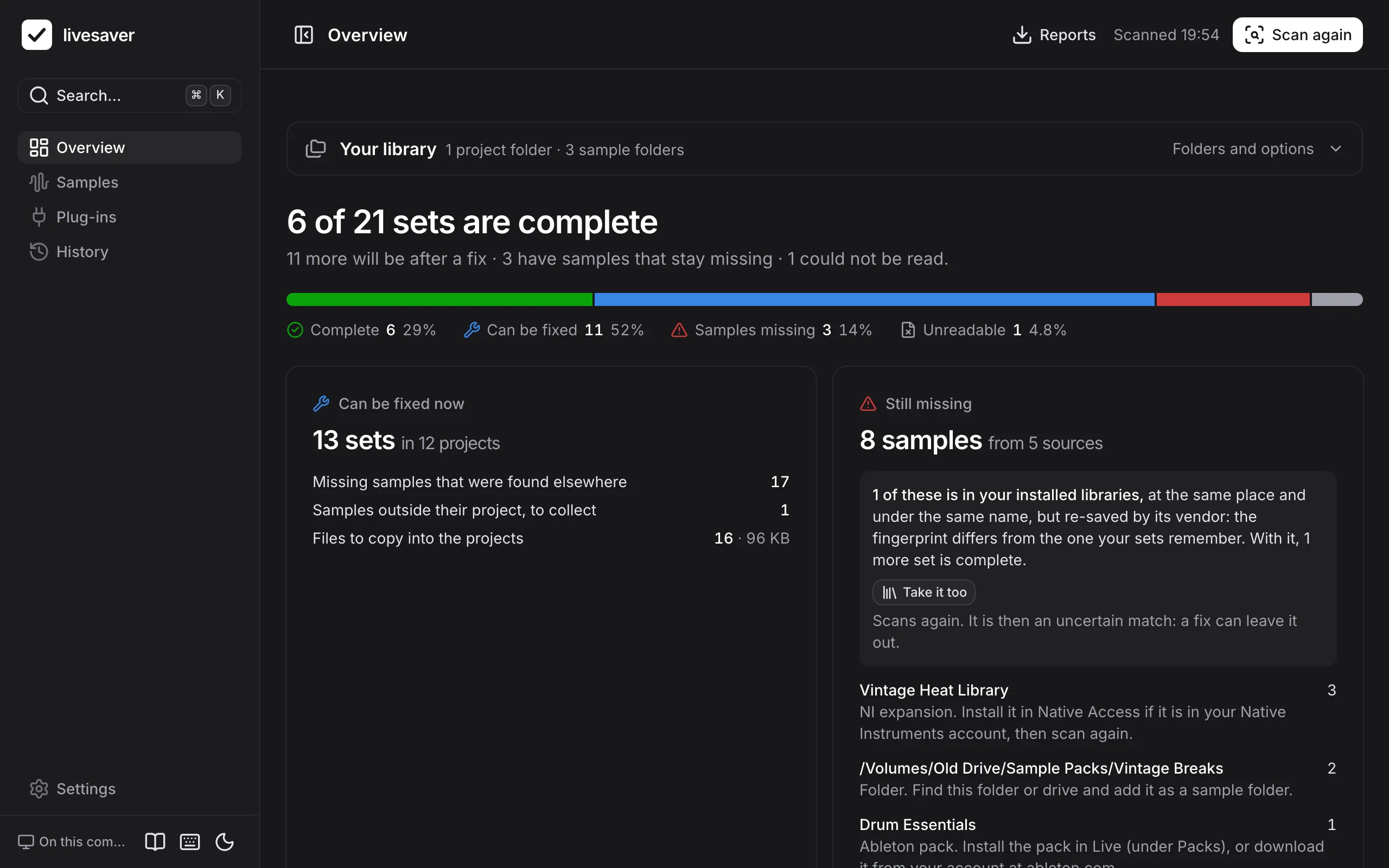Viewport: 1389px width, 868px height.
Task: Open the Reports download
Action: (x=1054, y=35)
